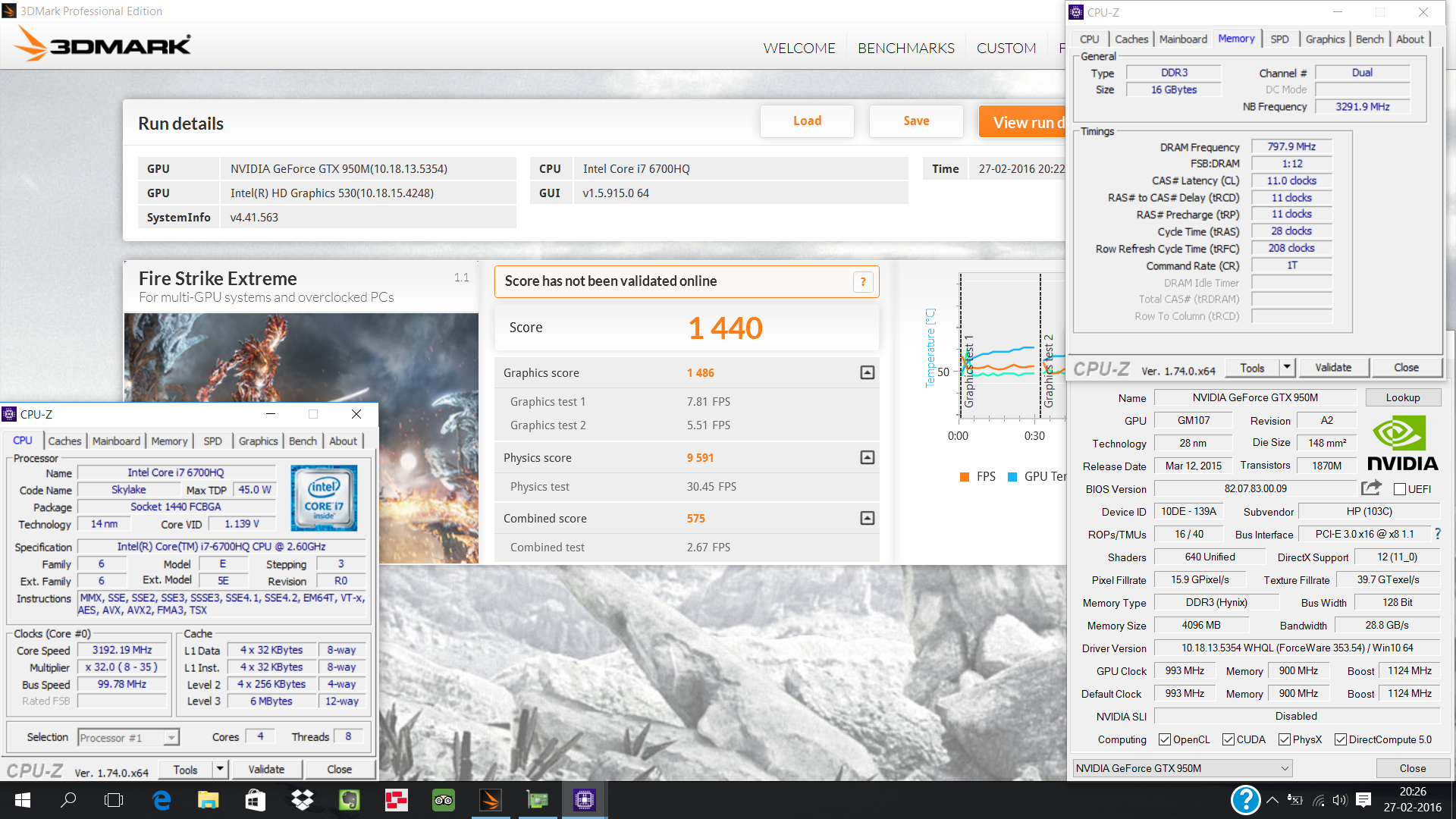Open File Explorer from taskbar
This screenshot has height=819, width=1456.
pyautogui.click(x=208, y=800)
